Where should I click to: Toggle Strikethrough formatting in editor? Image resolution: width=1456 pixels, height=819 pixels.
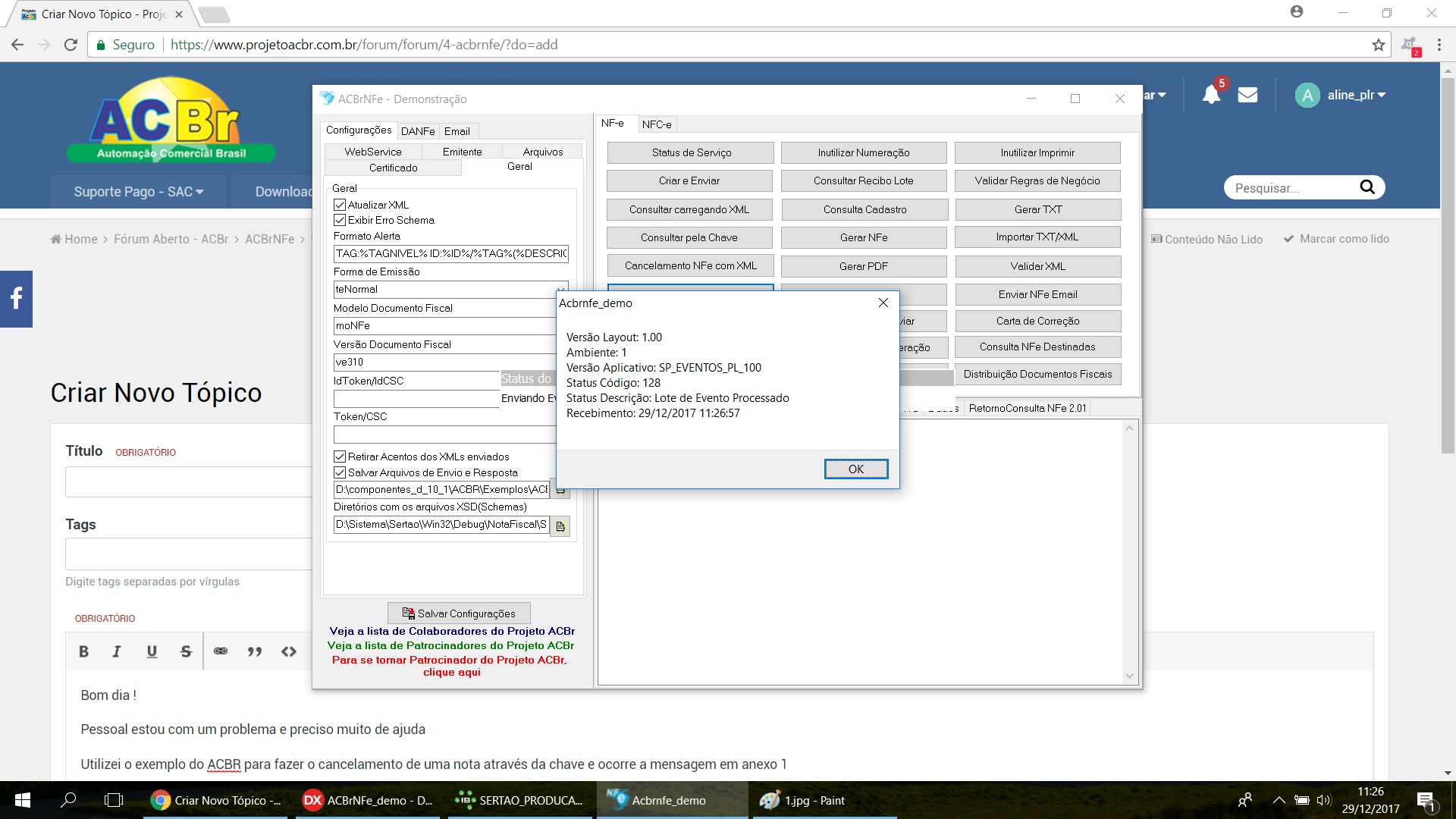click(186, 651)
